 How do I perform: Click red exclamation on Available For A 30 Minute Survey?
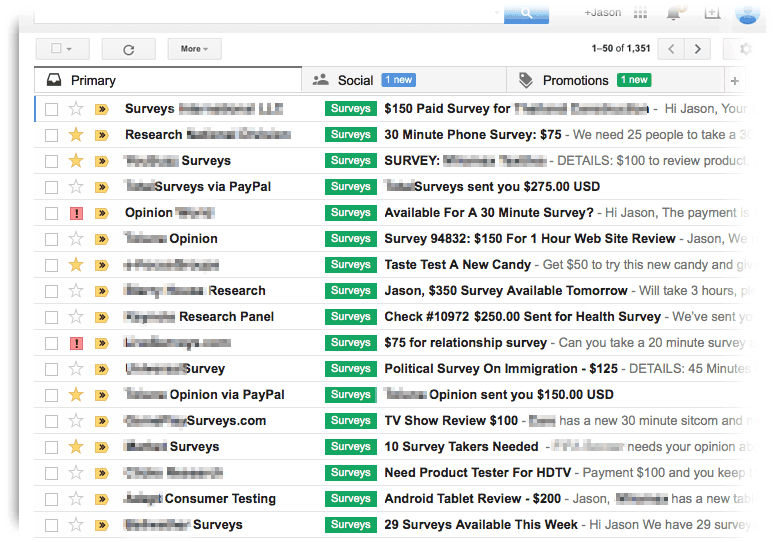[76, 213]
